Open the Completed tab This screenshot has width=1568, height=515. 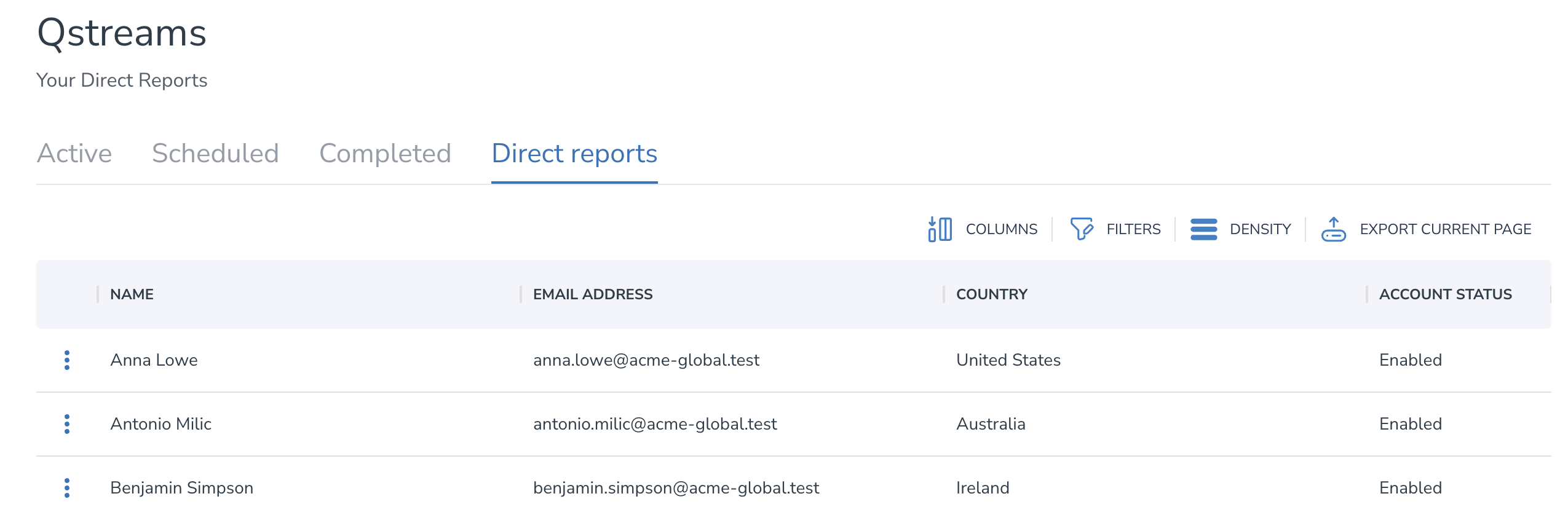[385, 153]
